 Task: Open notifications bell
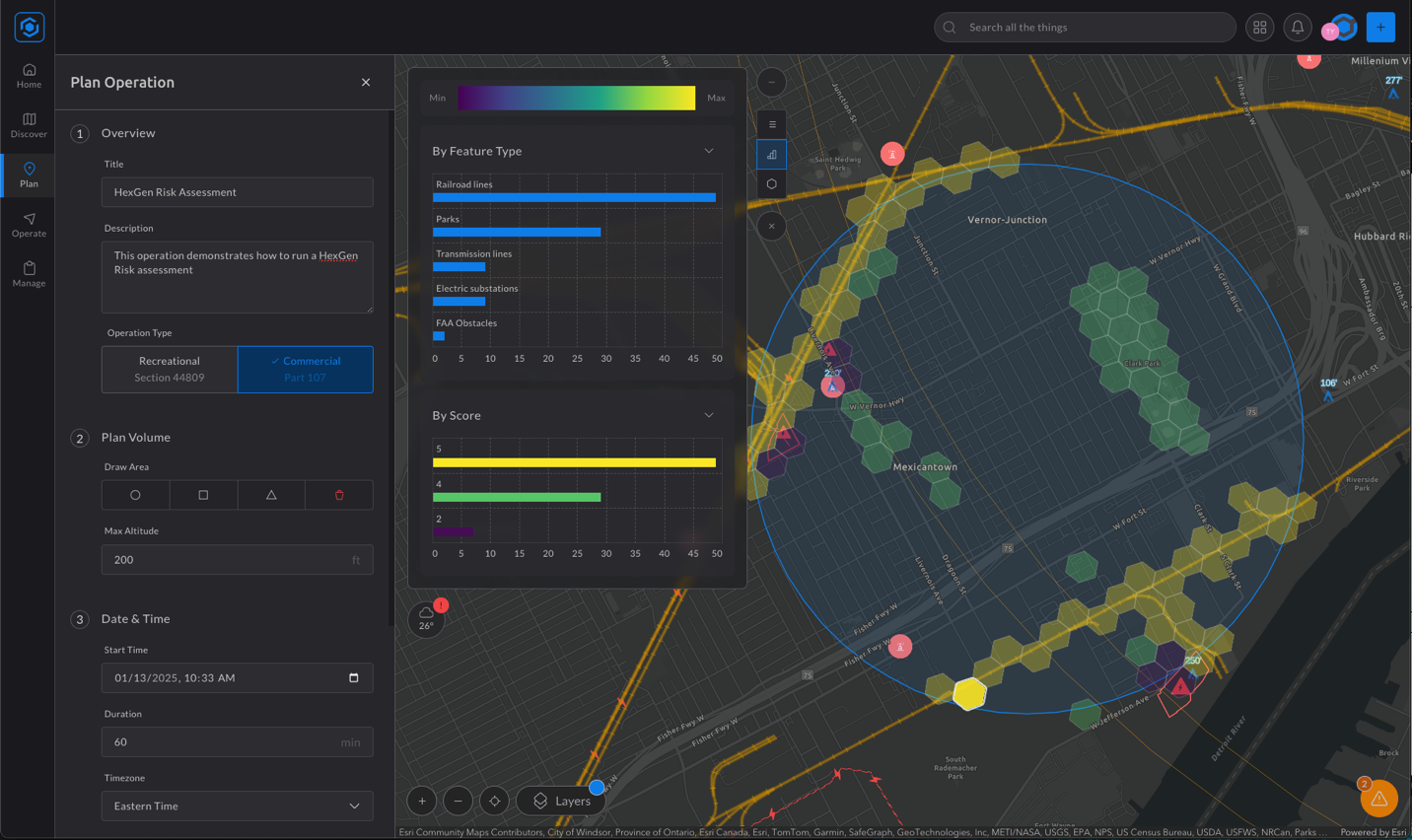[x=1298, y=28]
